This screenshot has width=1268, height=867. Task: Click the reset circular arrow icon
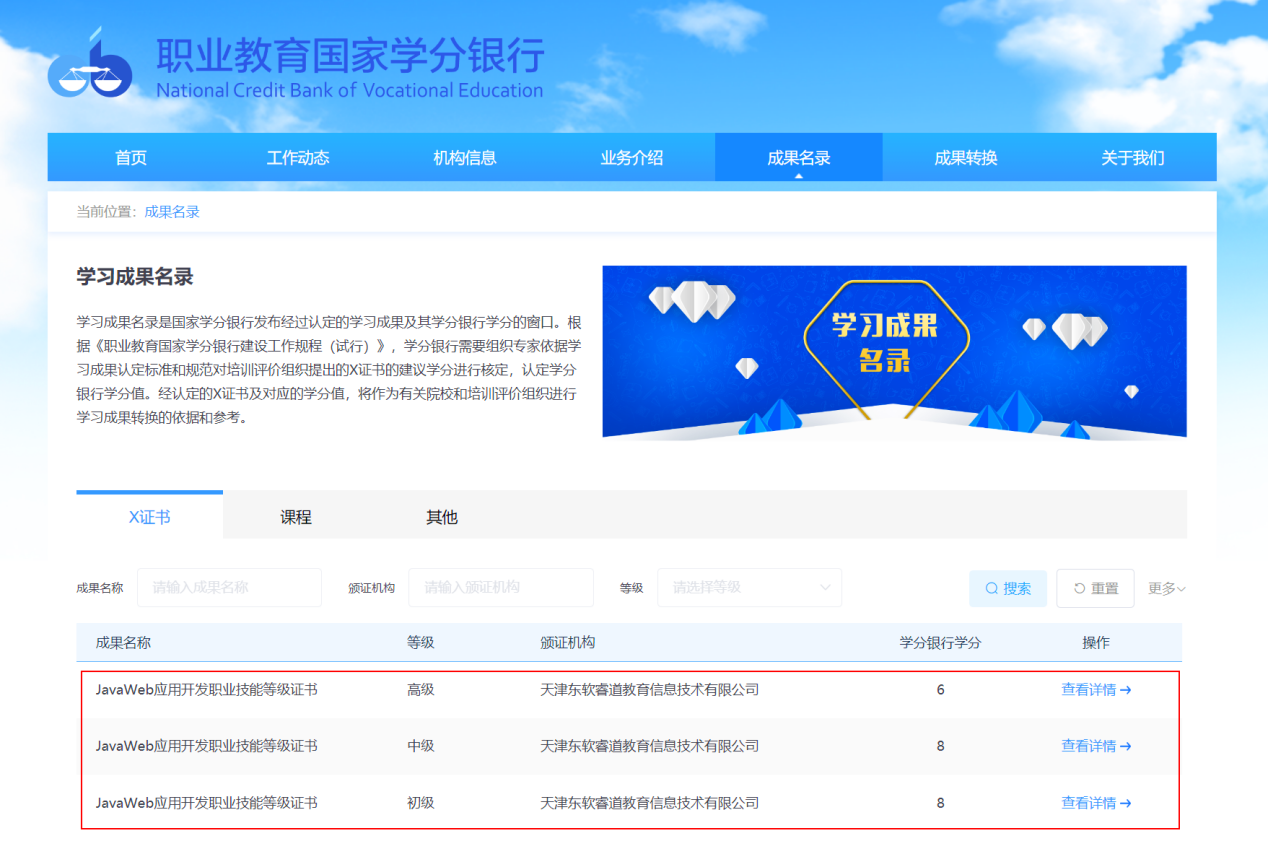point(1079,589)
